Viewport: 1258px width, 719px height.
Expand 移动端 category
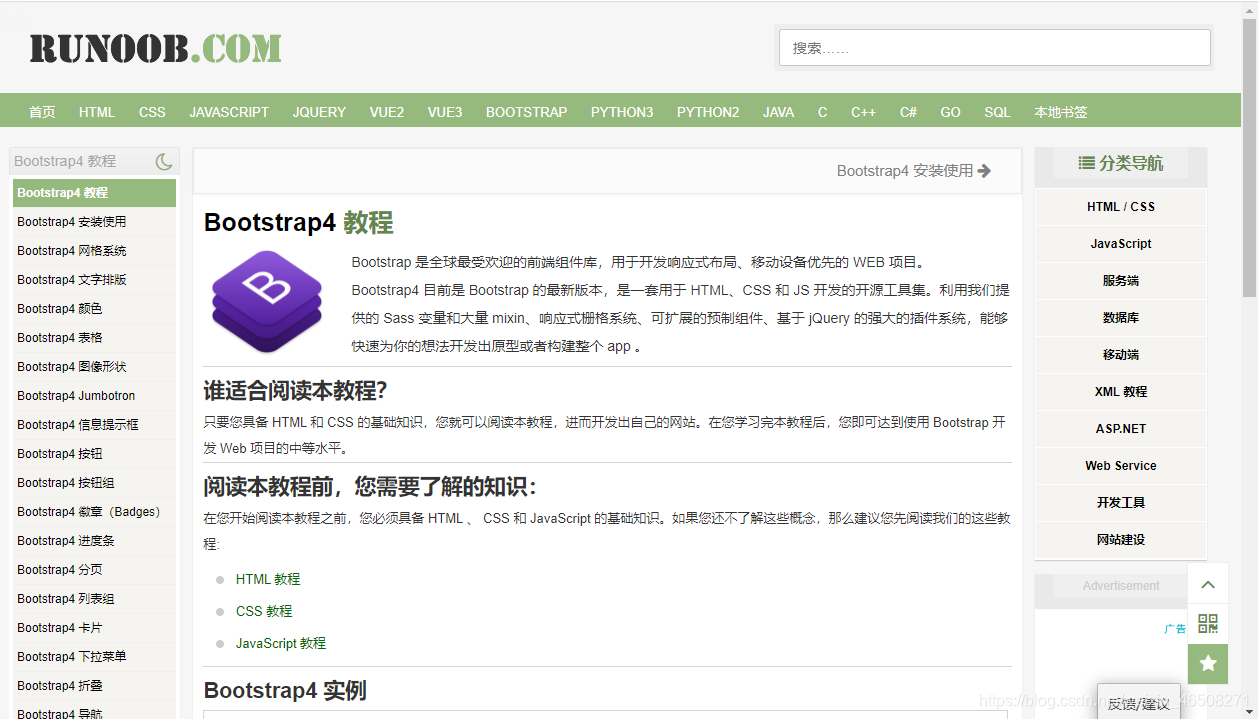pos(1121,355)
